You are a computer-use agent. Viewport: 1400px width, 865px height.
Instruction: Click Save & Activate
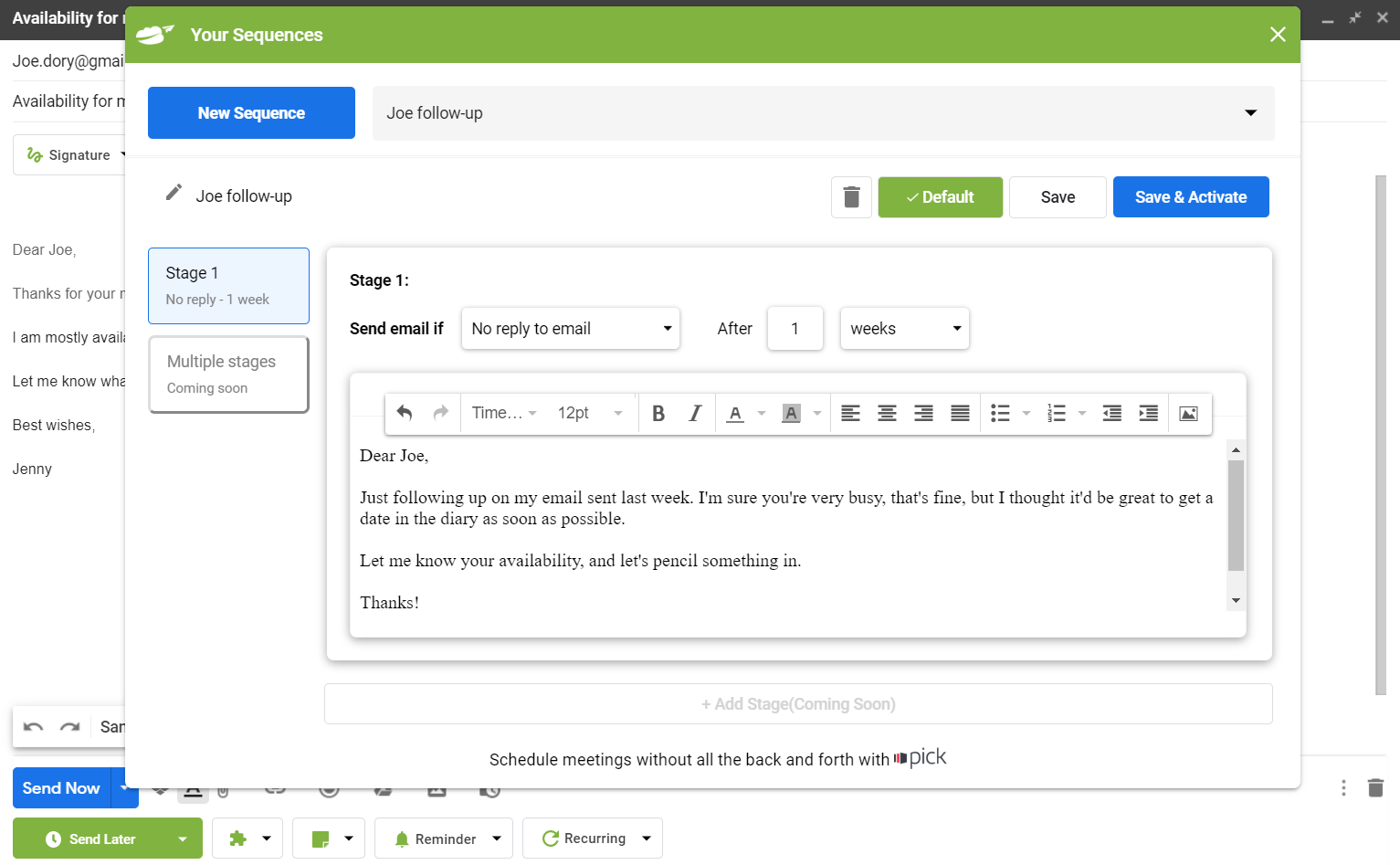(x=1191, y=197)
